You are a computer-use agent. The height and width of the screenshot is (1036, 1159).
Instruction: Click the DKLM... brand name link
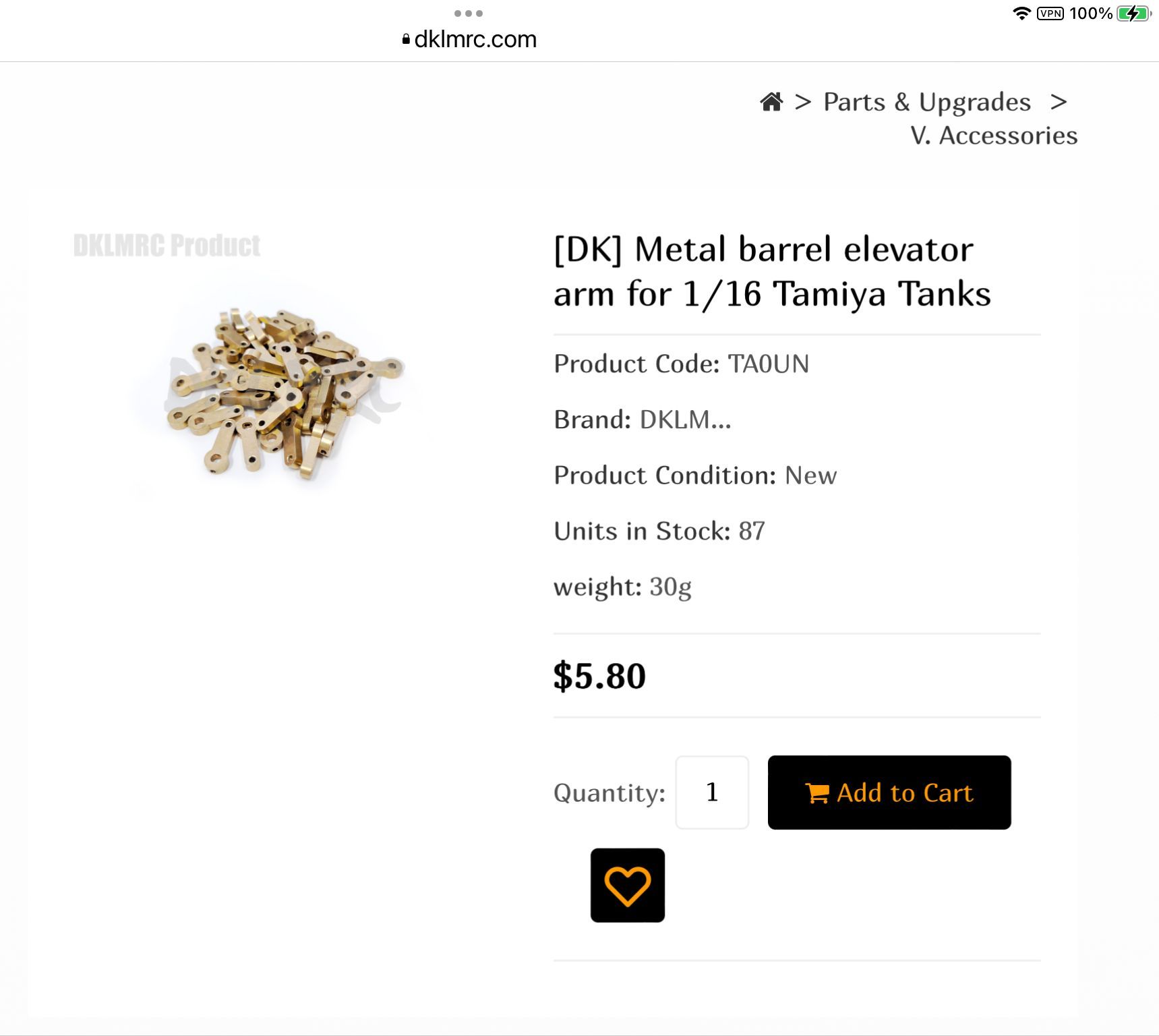tap(685, 420)
